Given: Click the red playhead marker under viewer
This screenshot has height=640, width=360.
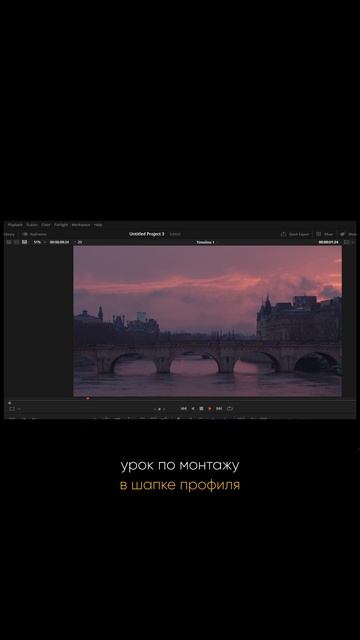Looking at the screenshot, I should (88, 398).
